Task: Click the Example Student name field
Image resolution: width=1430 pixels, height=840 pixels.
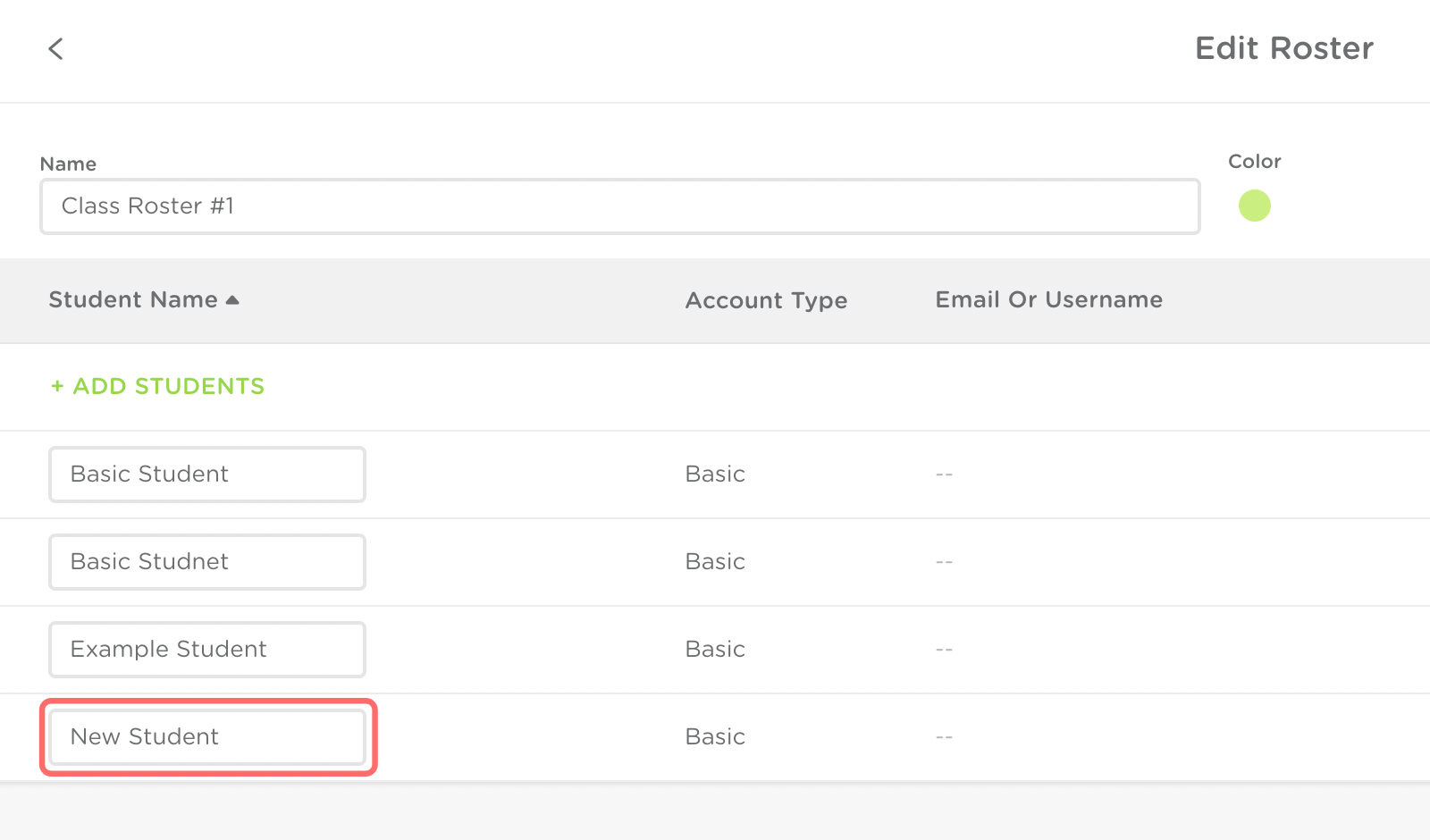Action: (x=206, y=650)
